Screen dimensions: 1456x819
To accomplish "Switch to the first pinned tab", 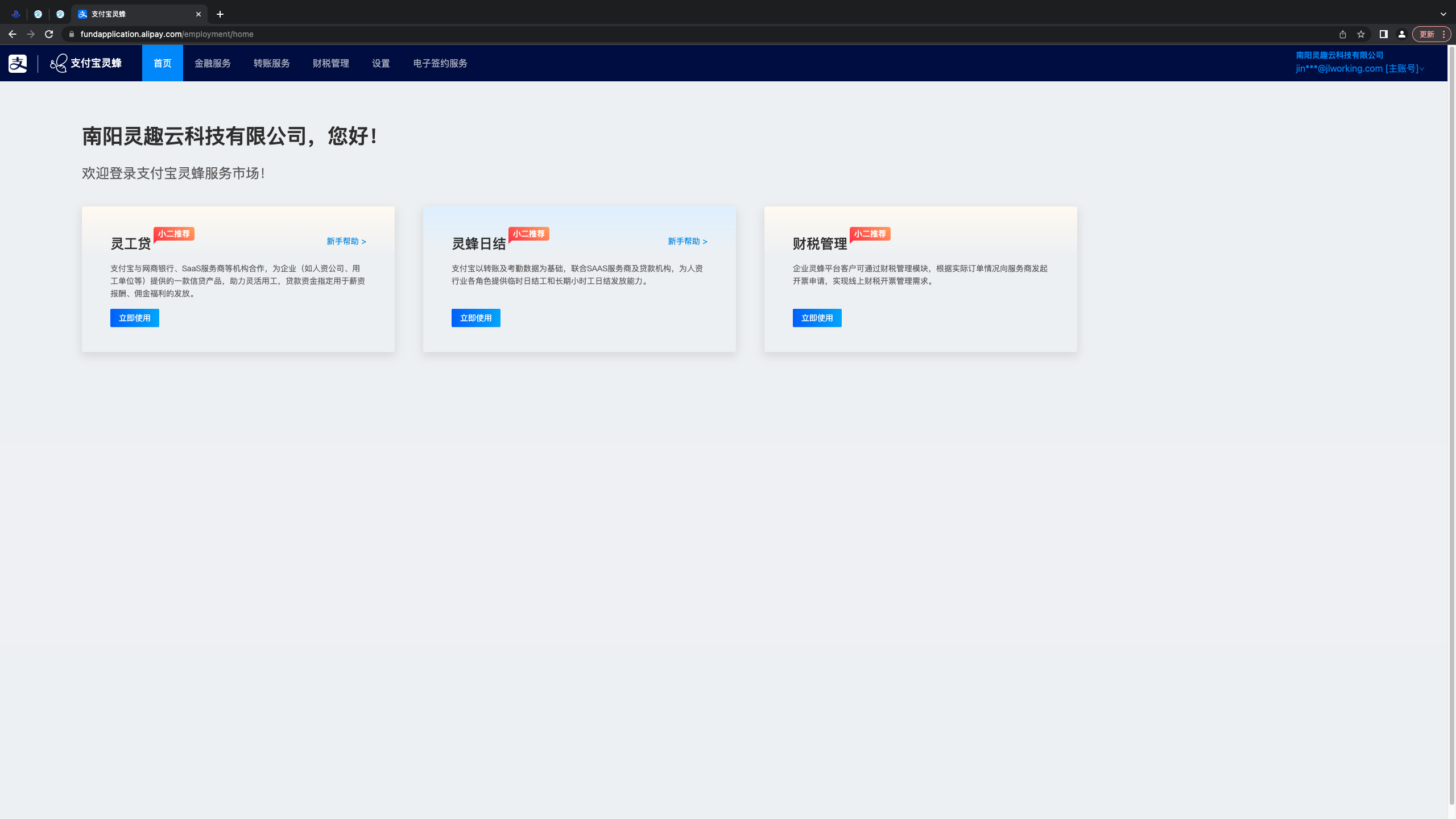I will pyautogui.click(x=16, y=14).
